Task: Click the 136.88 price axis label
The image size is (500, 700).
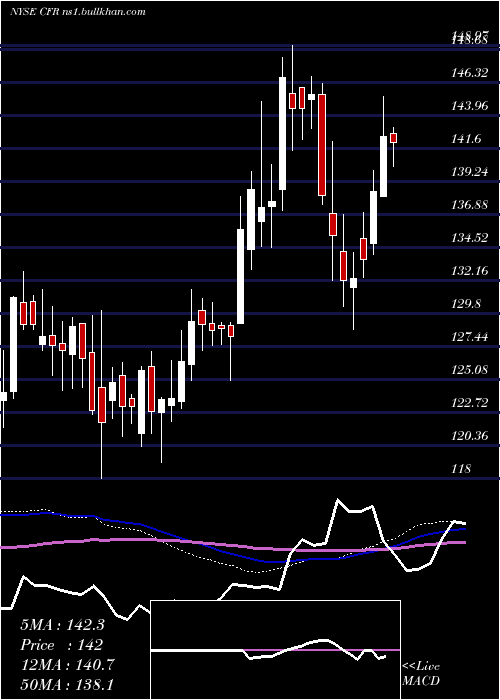Action: coord(470,205)
